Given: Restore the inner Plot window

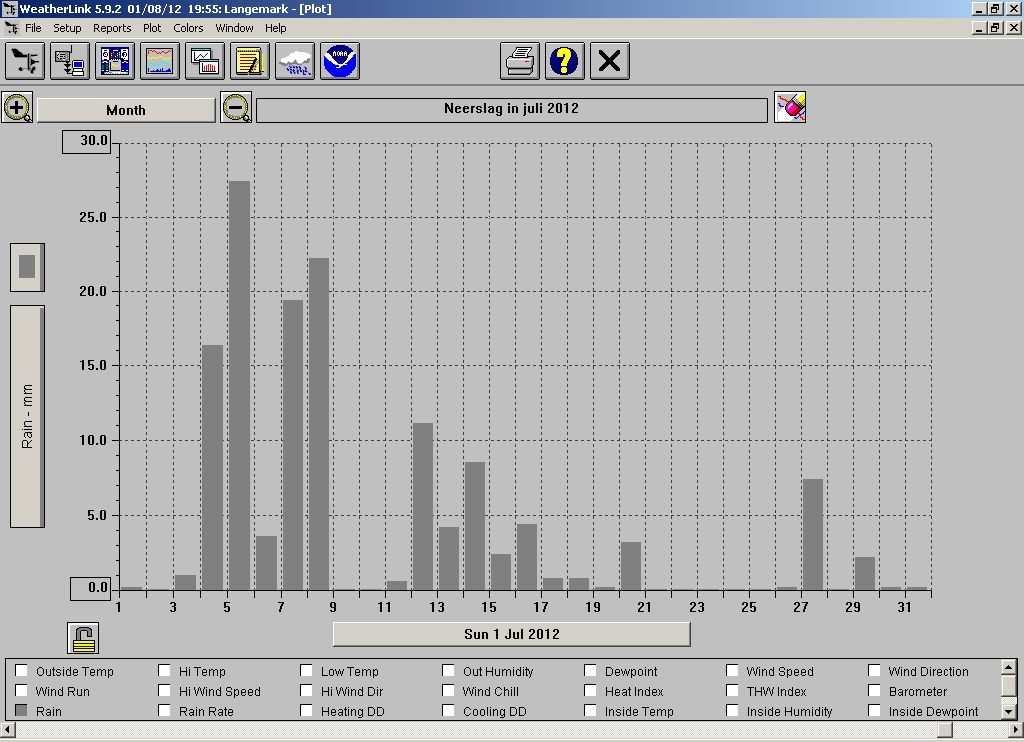Looking at the screenshot, I should click(995, 28).
